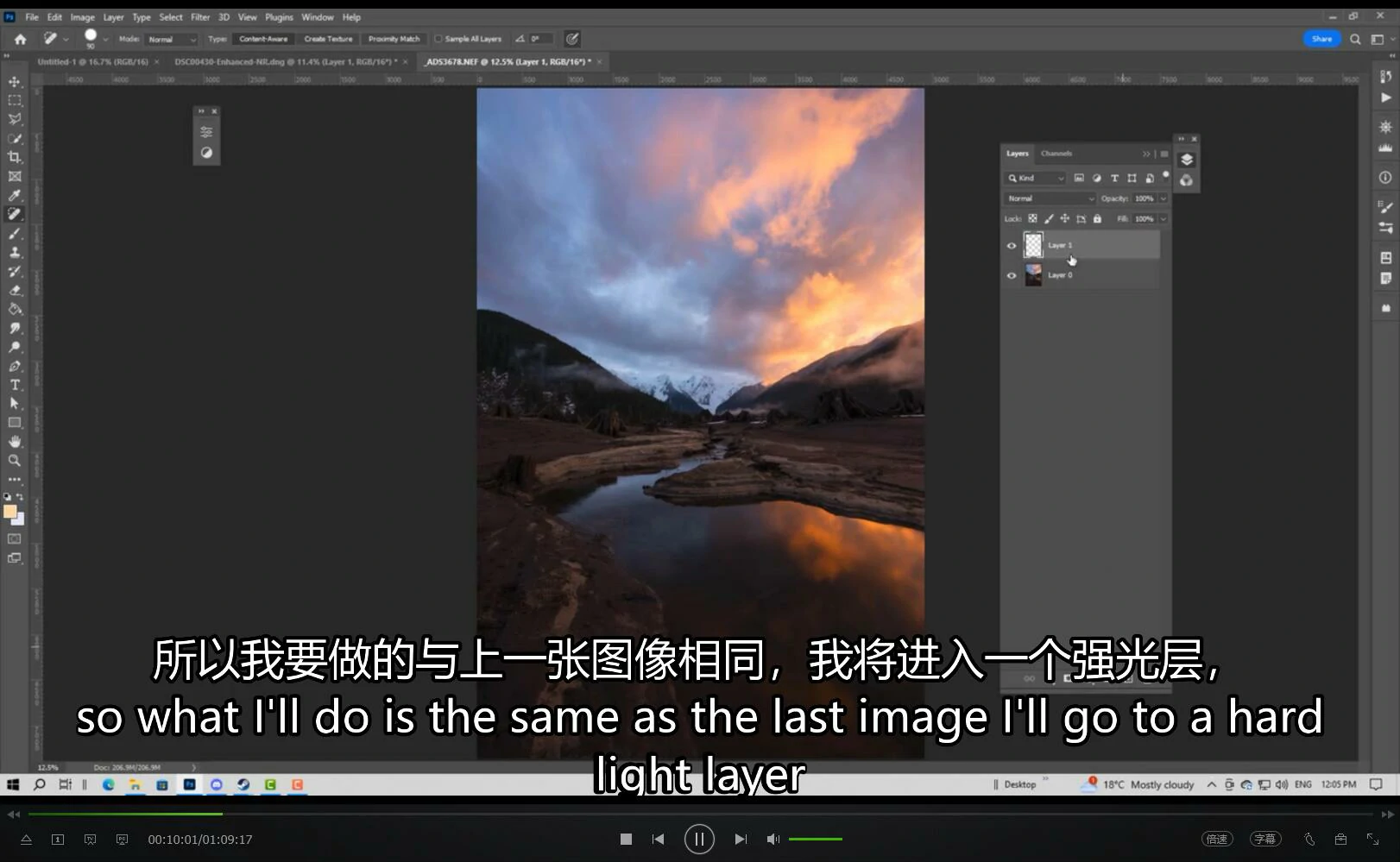The height and width of the screenshot is (862, 1400).
Task: Filter layers by type layer icon
Action: 1114,178
